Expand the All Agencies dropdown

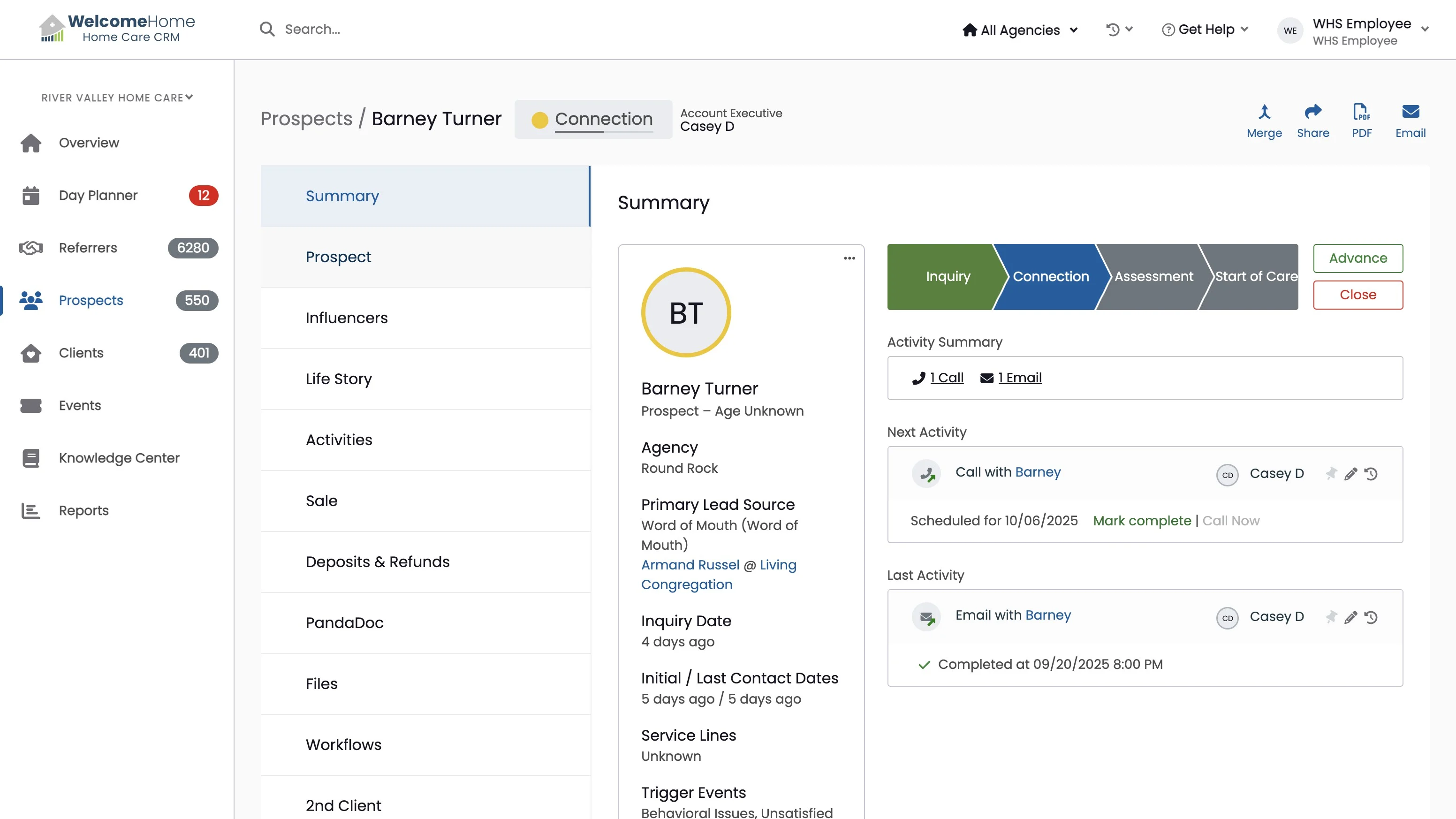click(1020, 30)
